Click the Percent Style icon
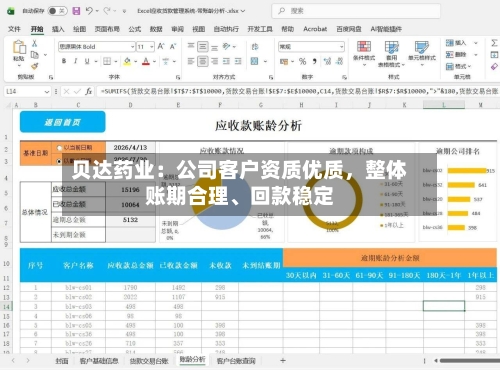 (302, 61)
